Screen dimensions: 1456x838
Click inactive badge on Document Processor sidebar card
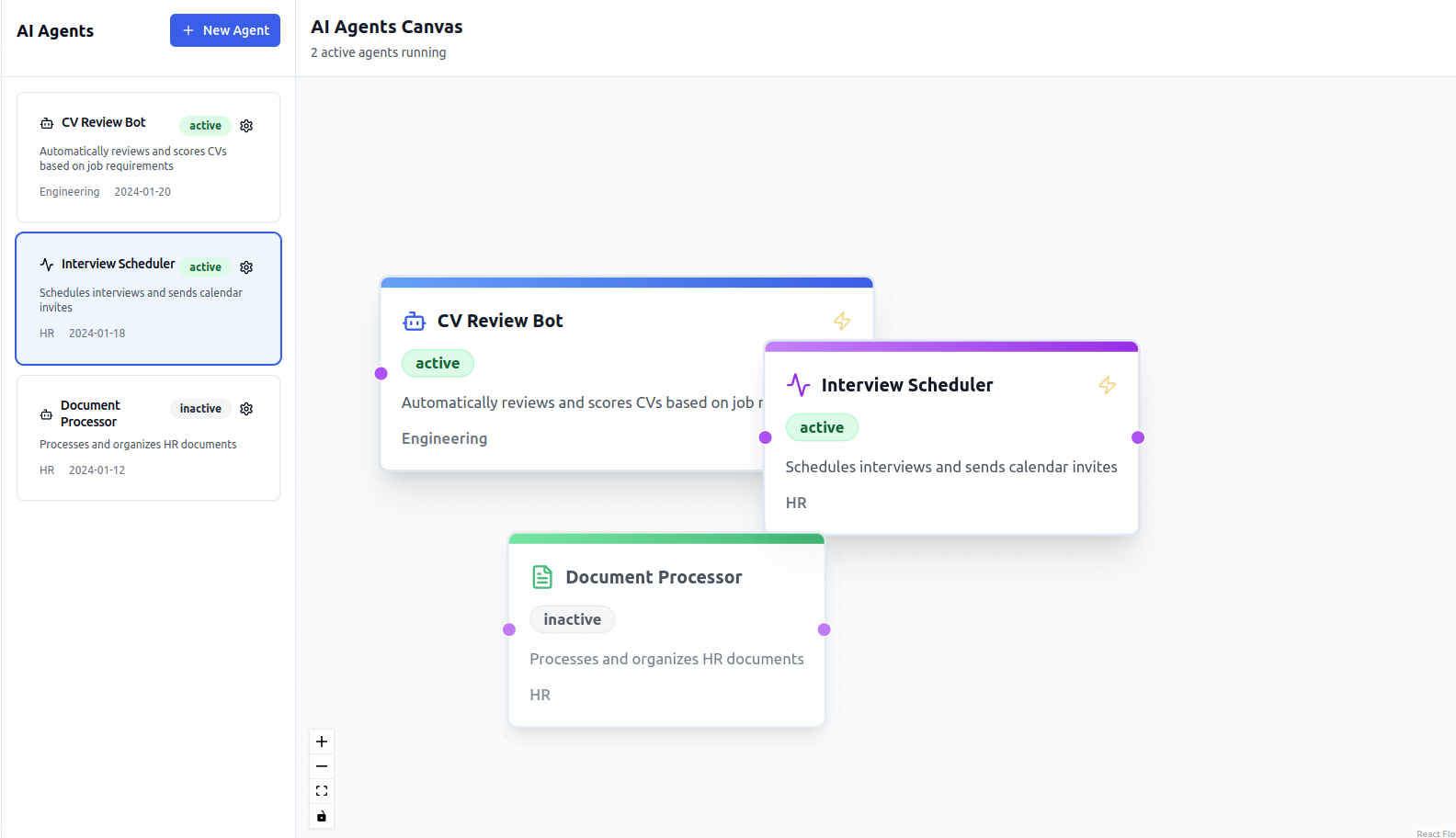[x=200, y=409]
